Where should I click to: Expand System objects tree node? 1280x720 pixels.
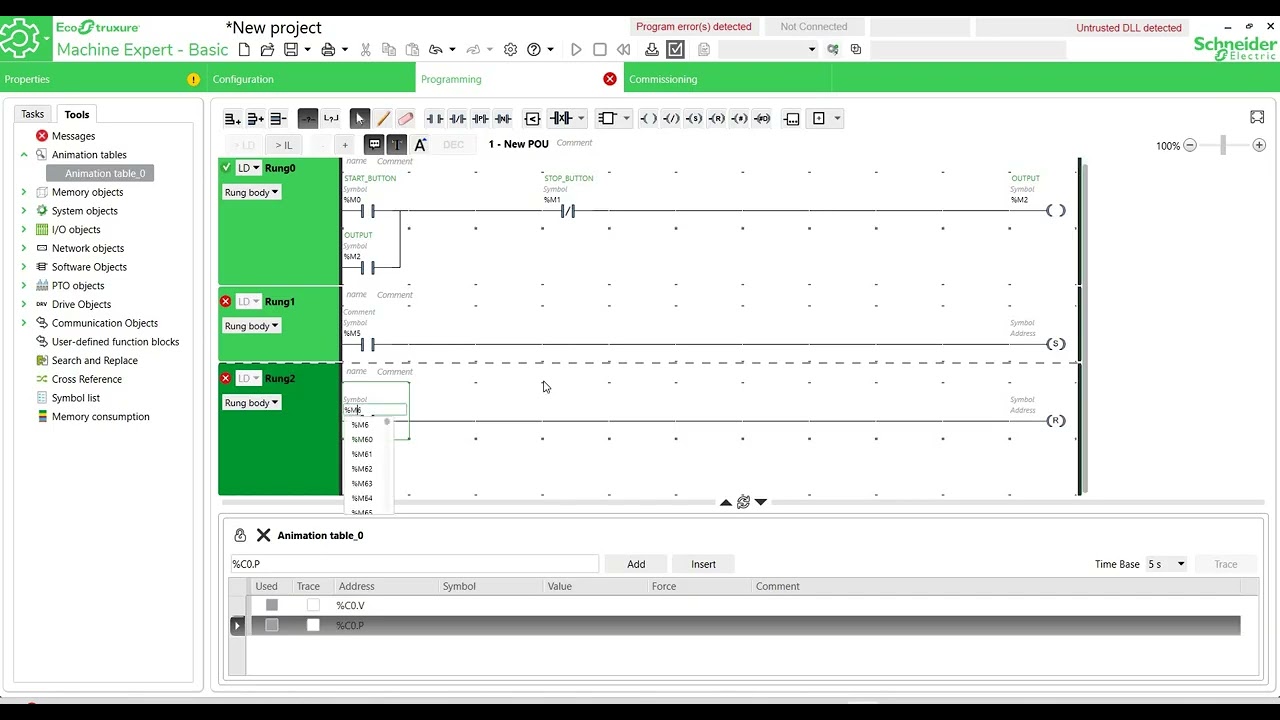24,211
